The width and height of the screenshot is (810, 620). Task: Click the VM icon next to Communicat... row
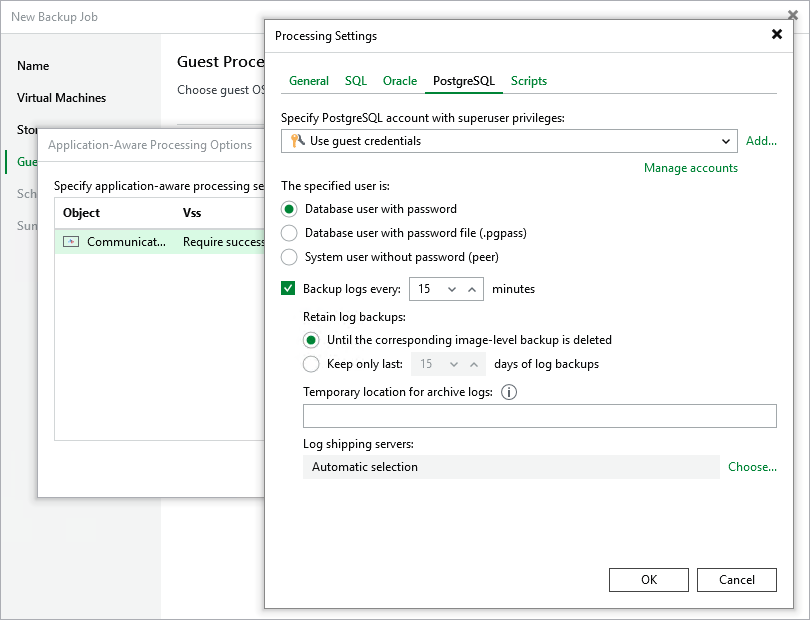(71, 241)
